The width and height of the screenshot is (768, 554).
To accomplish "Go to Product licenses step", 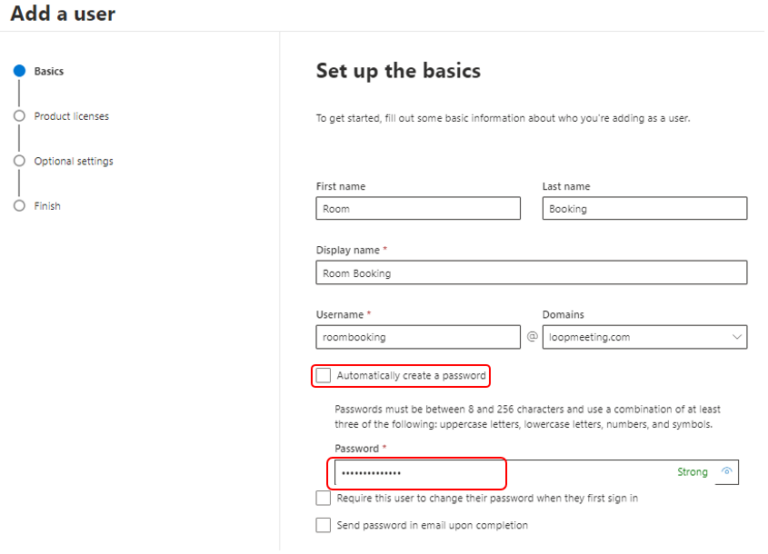I will tap(72, 116).
